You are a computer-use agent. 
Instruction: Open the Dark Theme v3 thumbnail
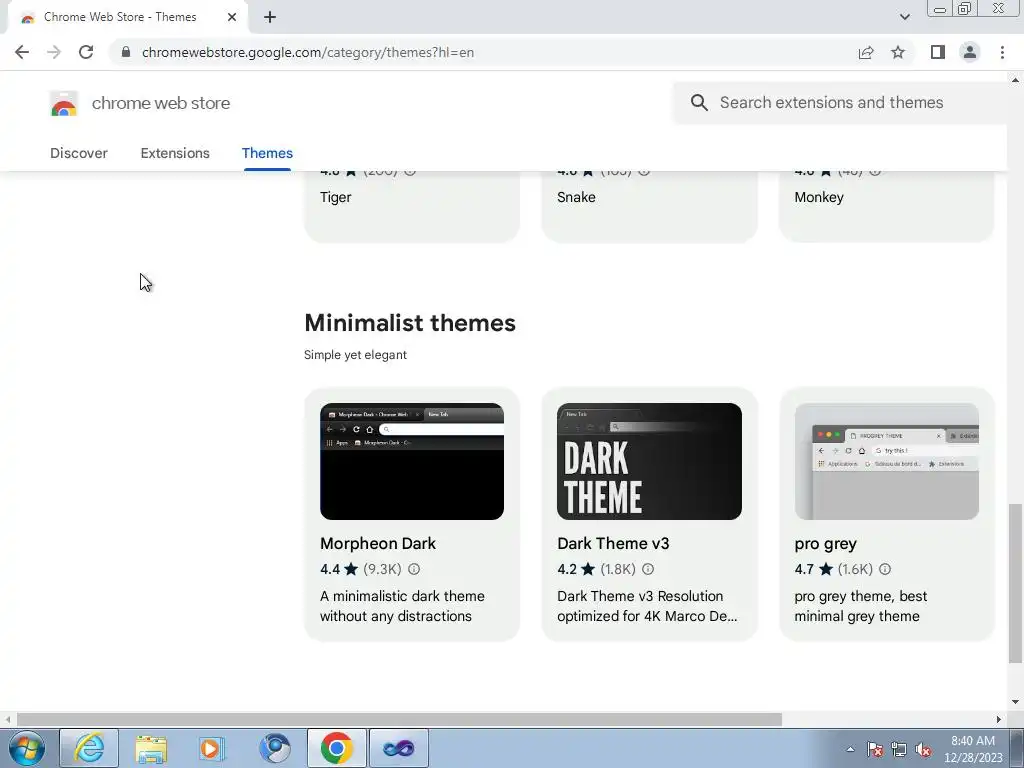[x=649, y=461]
